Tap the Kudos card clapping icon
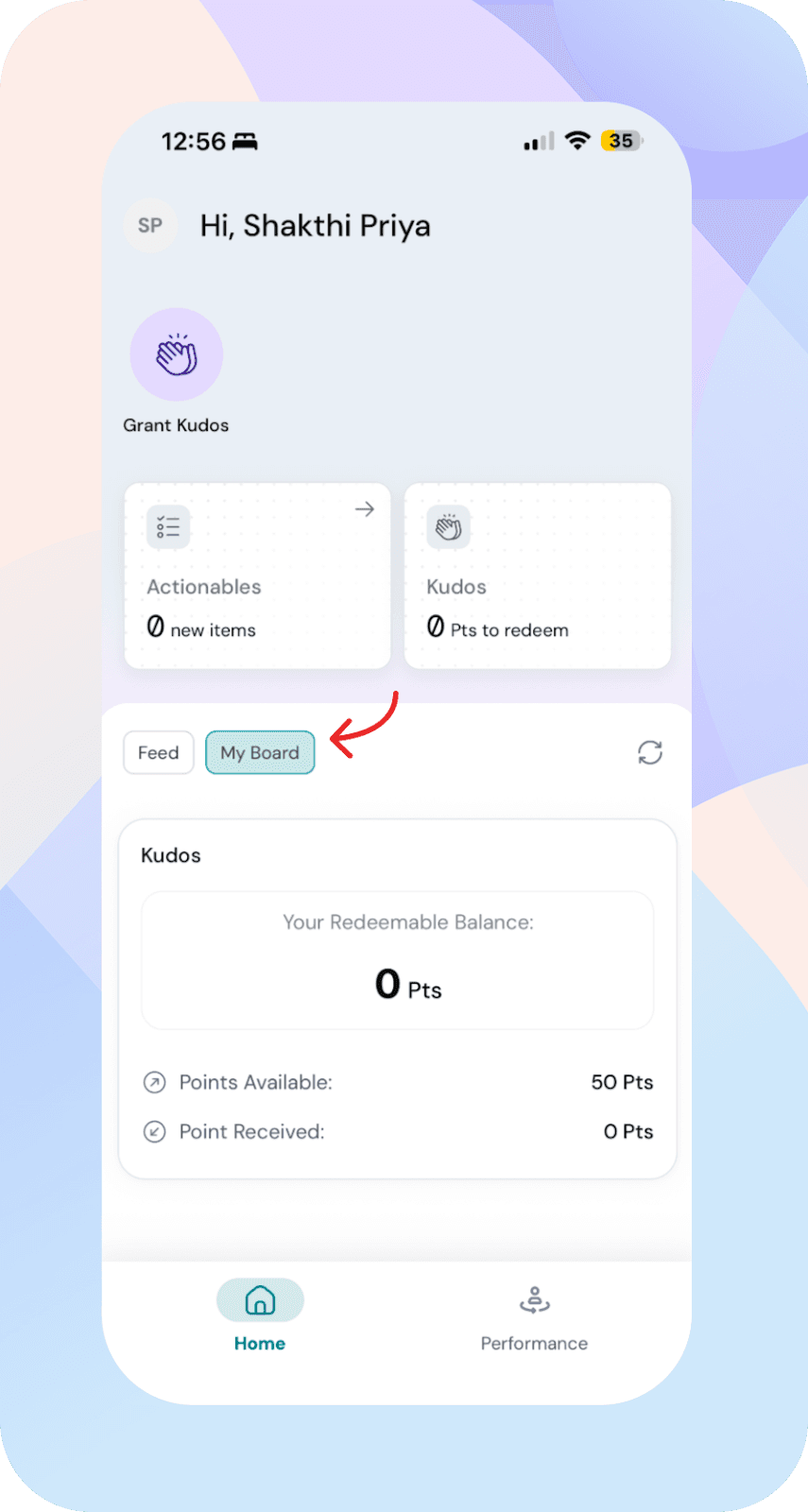Image resolution: width=808 pixels, height=1512 pixels. click(448, 526)
